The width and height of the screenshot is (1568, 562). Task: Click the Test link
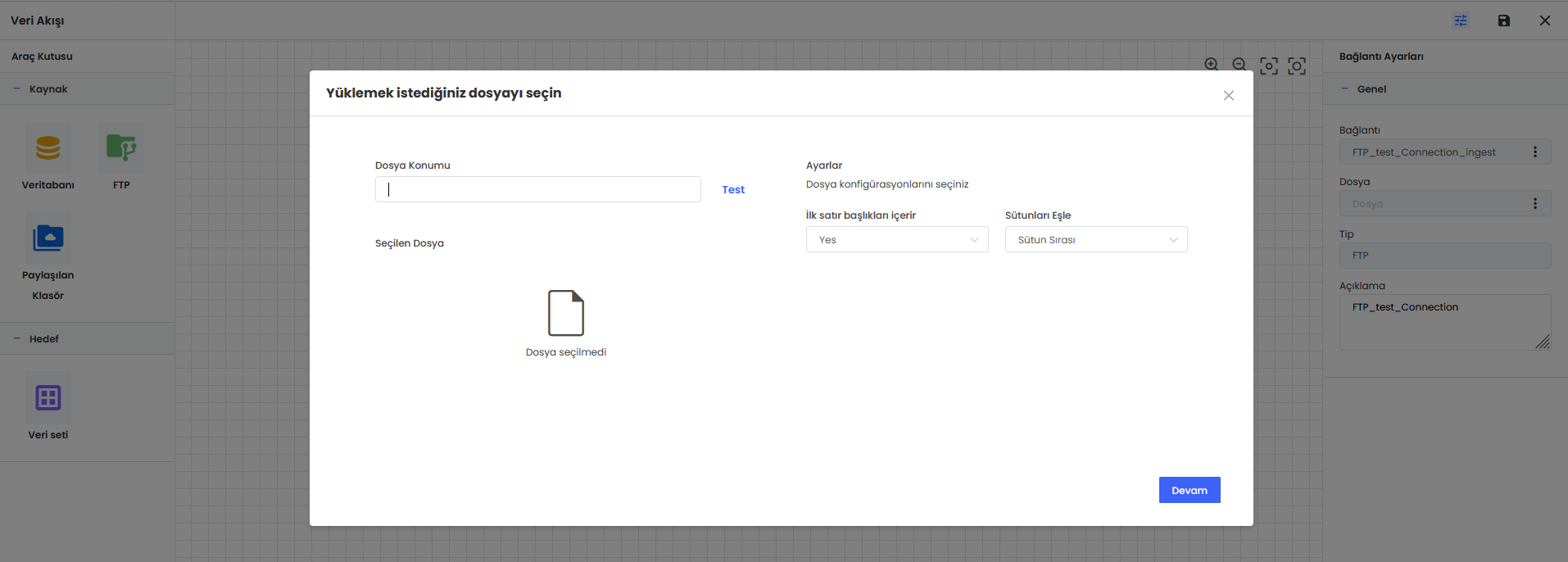point(733,189)
